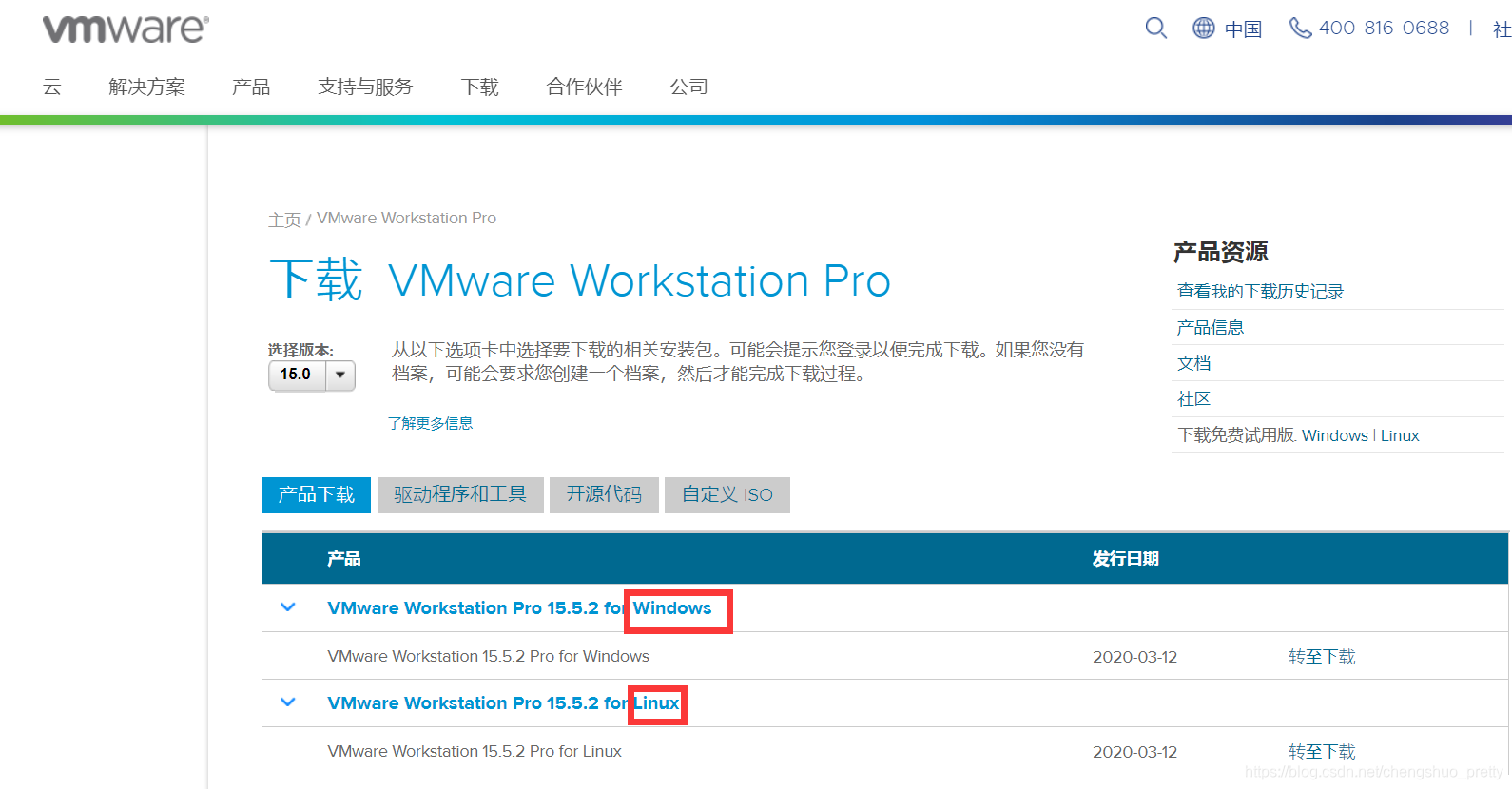The width and height of the screenshot is (1512, 789).
Task: Switch to the 自定义 ISO tab
Action: coord(727,494)
